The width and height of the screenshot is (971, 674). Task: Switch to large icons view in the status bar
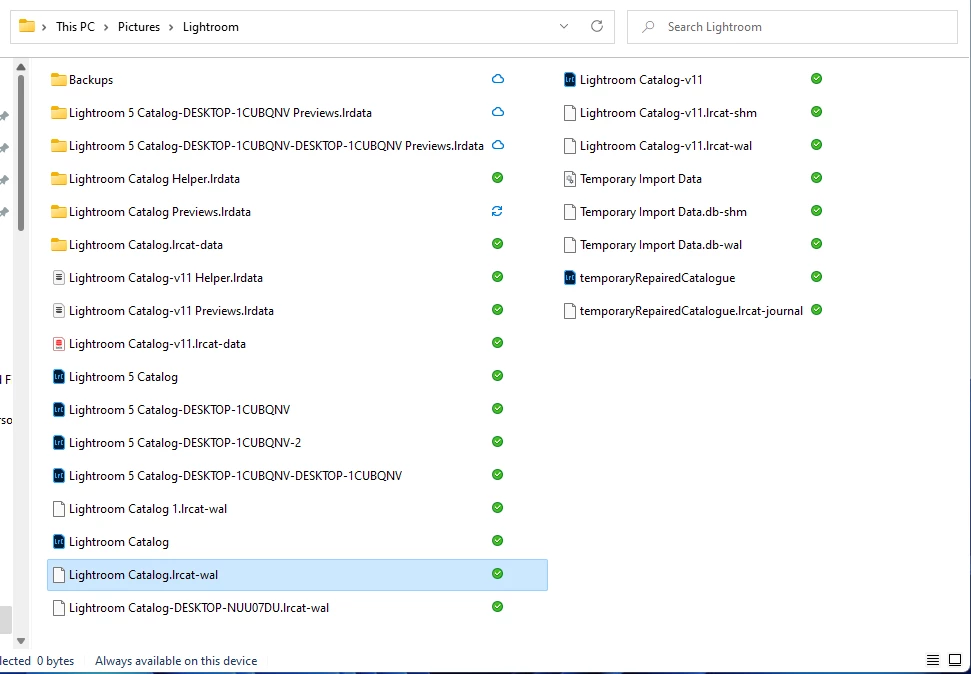(955, 660)
